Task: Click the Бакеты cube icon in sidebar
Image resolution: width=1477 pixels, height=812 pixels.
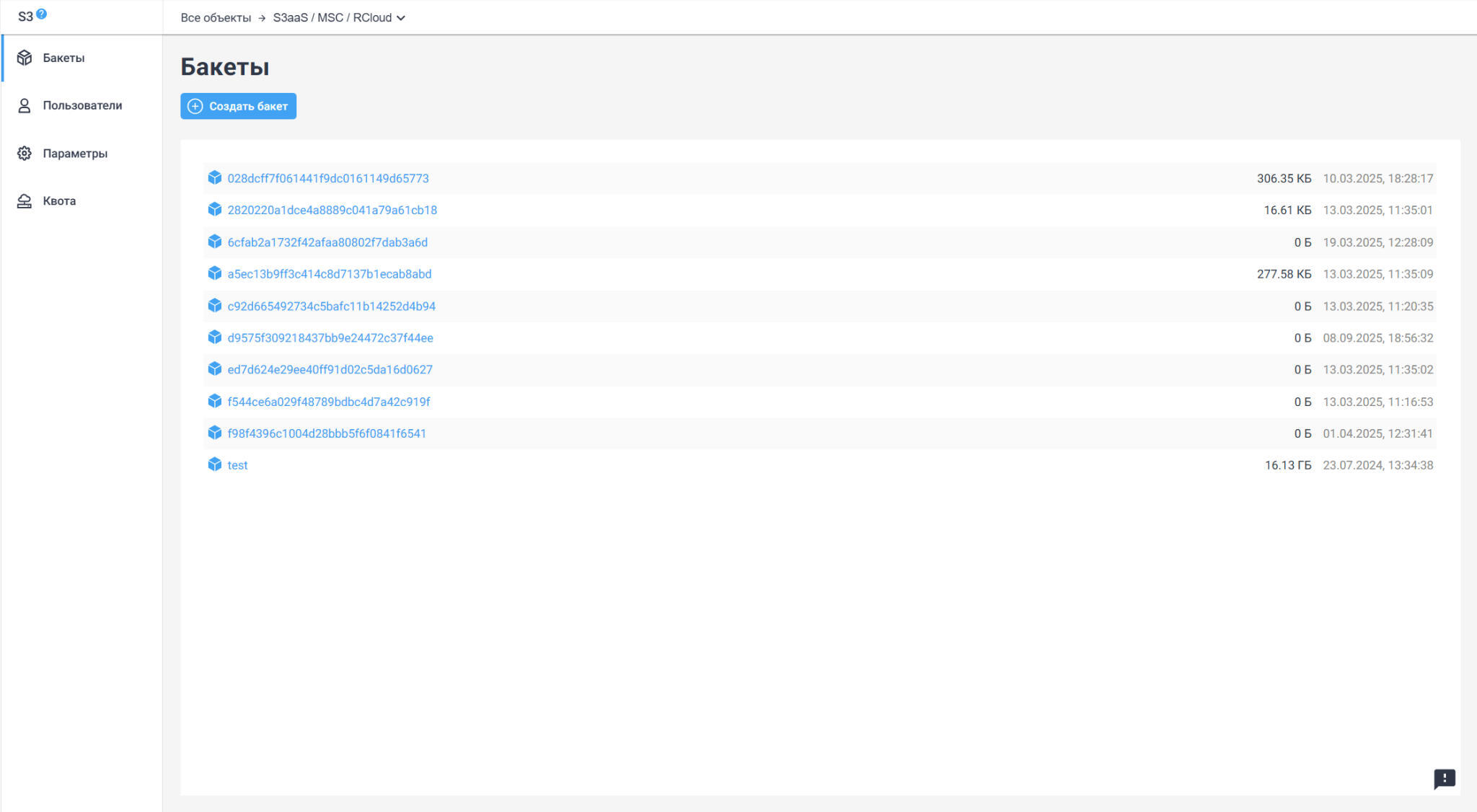Action: pyautogui.click(x=25, y=58)
